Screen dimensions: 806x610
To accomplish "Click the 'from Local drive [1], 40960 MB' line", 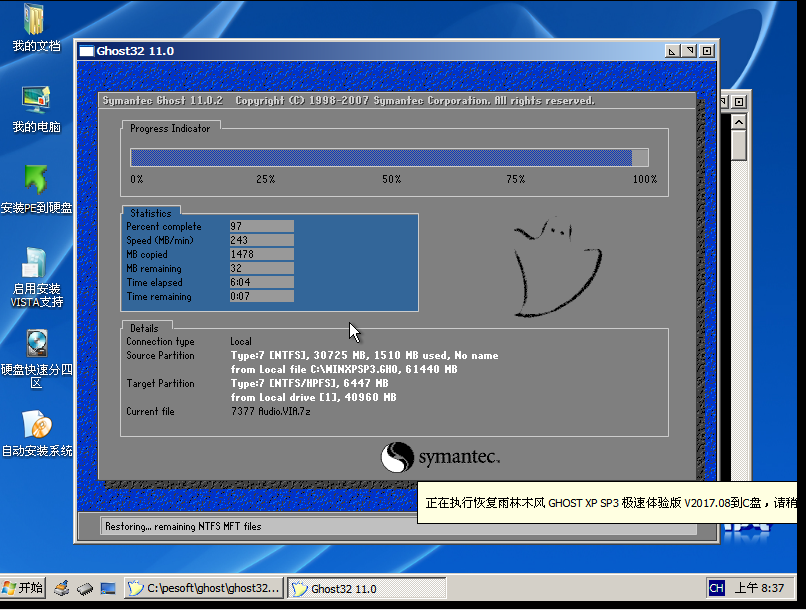I will tap(314, 398).
